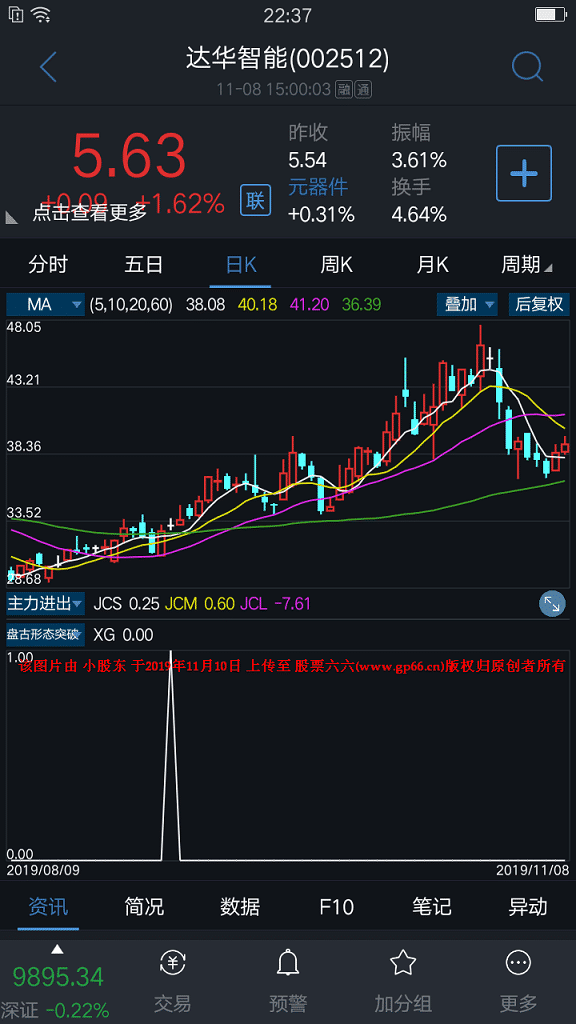Switch to 周K chart tab

click(x=336, y=264)
